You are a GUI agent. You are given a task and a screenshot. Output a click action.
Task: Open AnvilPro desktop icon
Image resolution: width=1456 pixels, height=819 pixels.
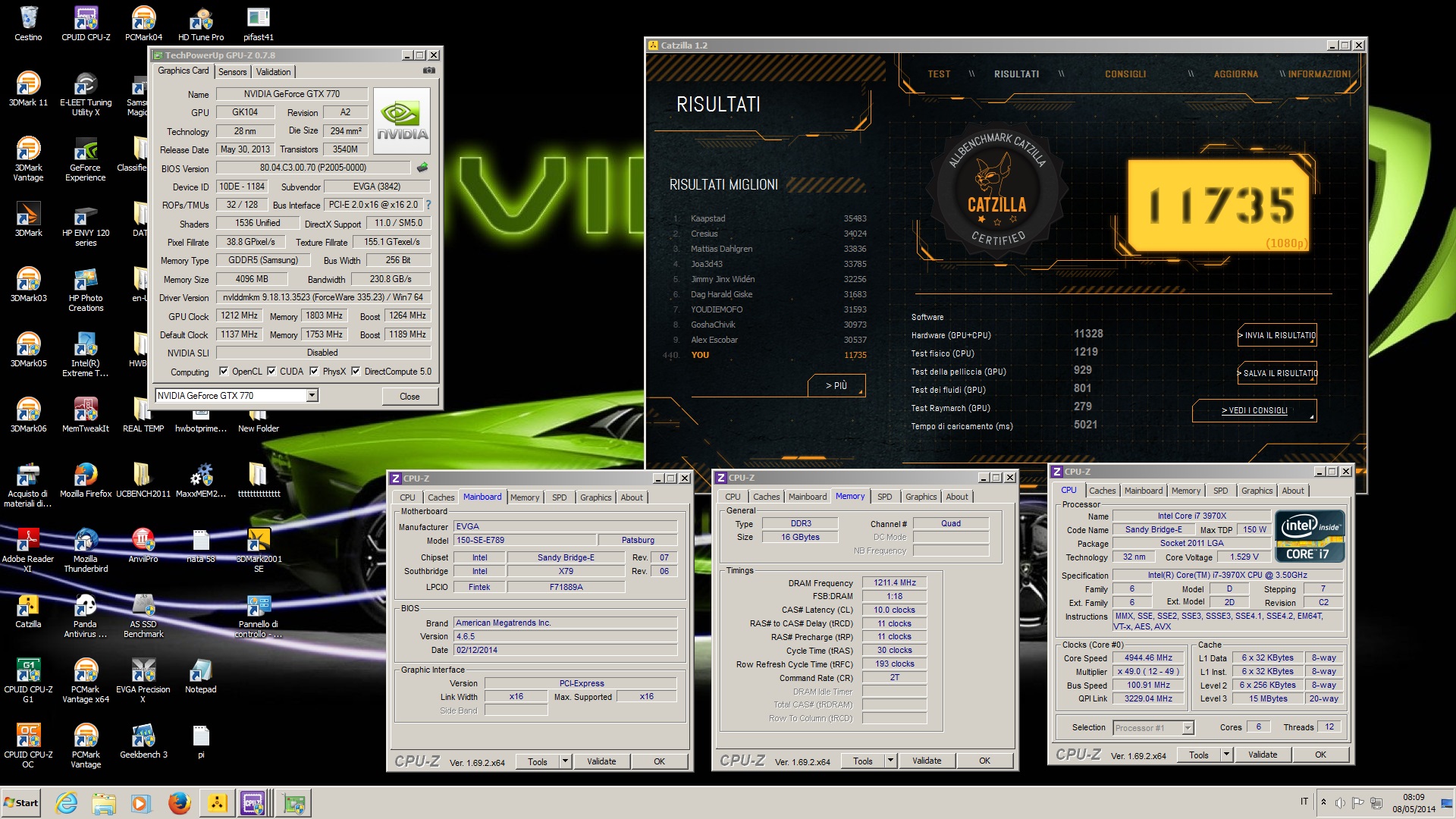[143, 544]
